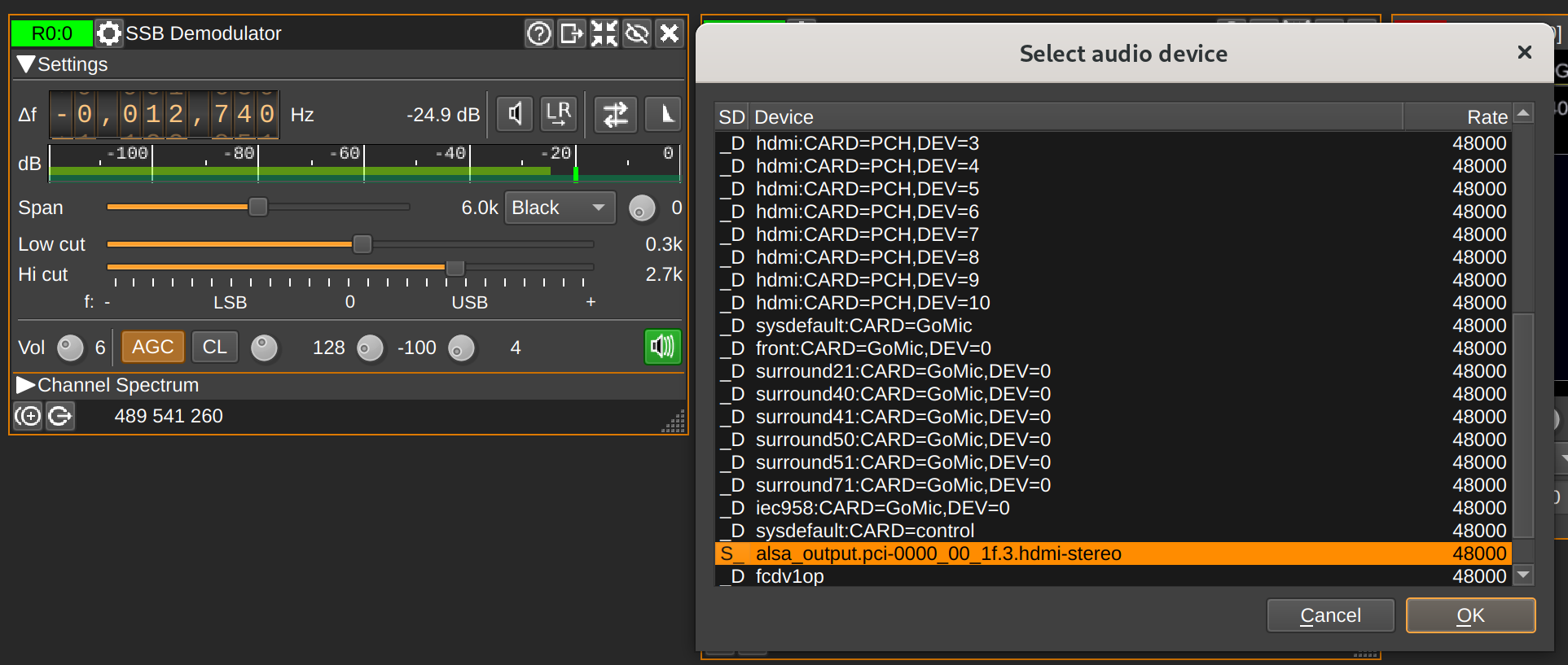Open SSB Demodulator basic settings gear

(x=108, y=33)
